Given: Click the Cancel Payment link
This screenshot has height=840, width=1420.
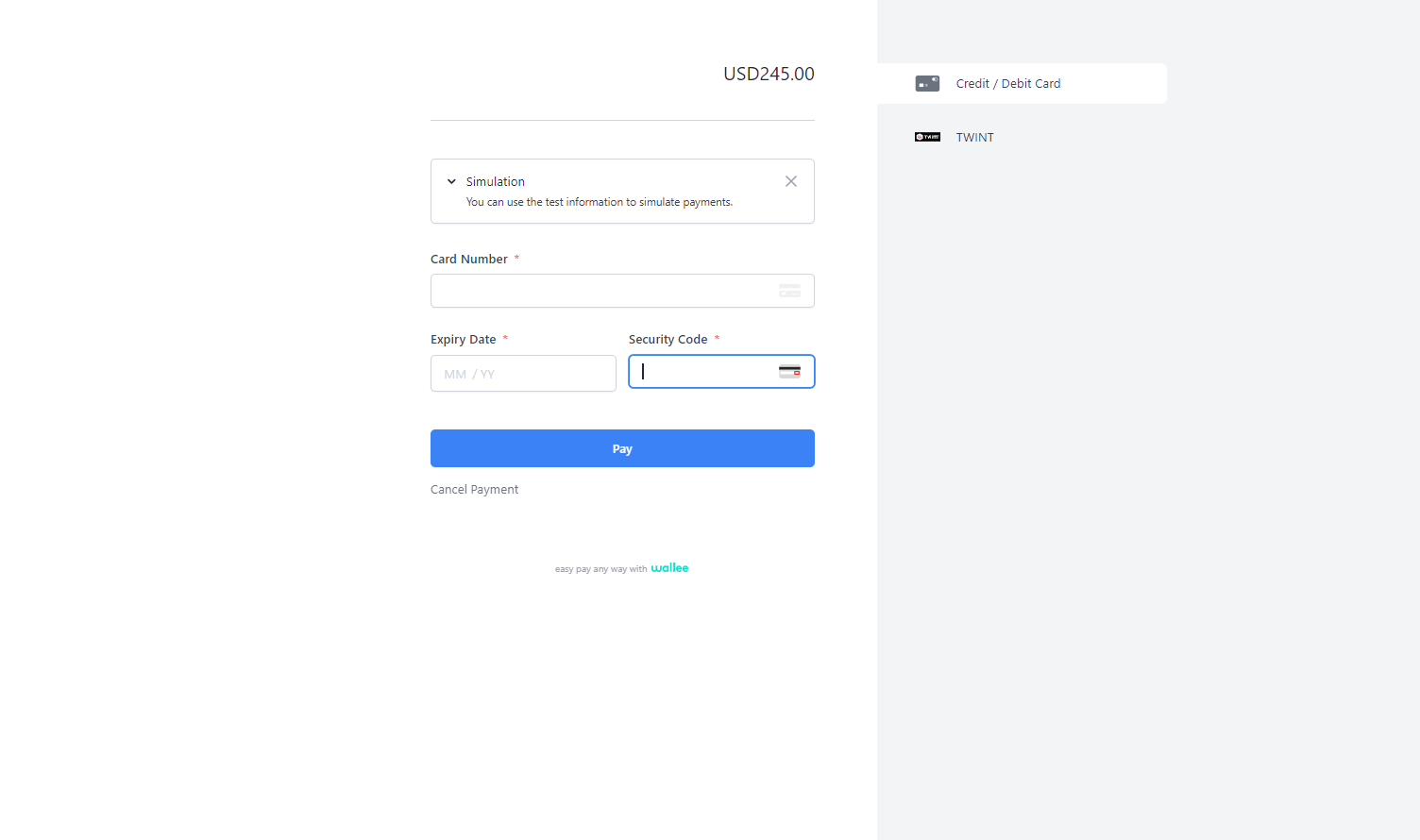Looking at the screenshot, I should tap(474, 489).
